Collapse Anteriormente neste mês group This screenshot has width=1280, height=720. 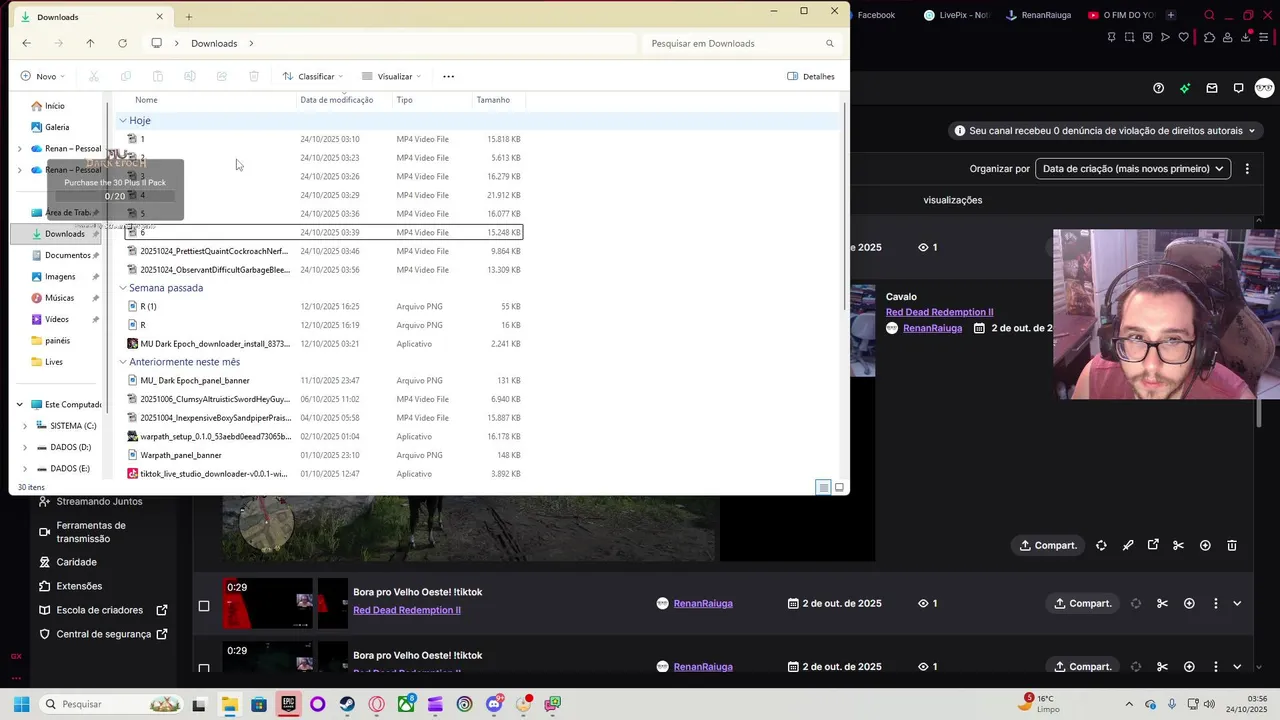(x=123, y=362)
